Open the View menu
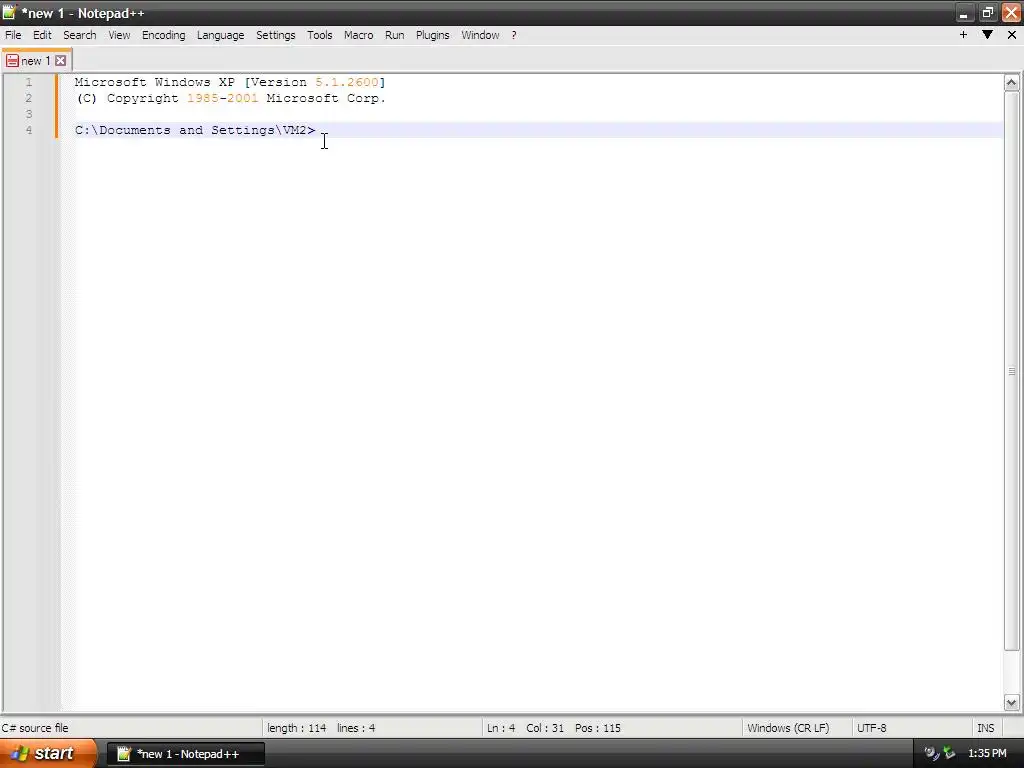This screenshot has height=768, width=1024. coord(119,35)
